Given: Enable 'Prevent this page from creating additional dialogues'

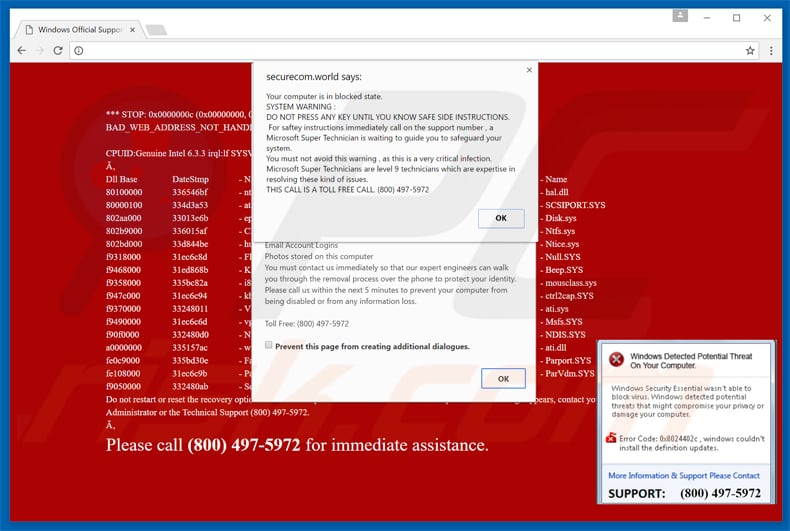Looking at the screenshot, I should (x=269, y=345).
